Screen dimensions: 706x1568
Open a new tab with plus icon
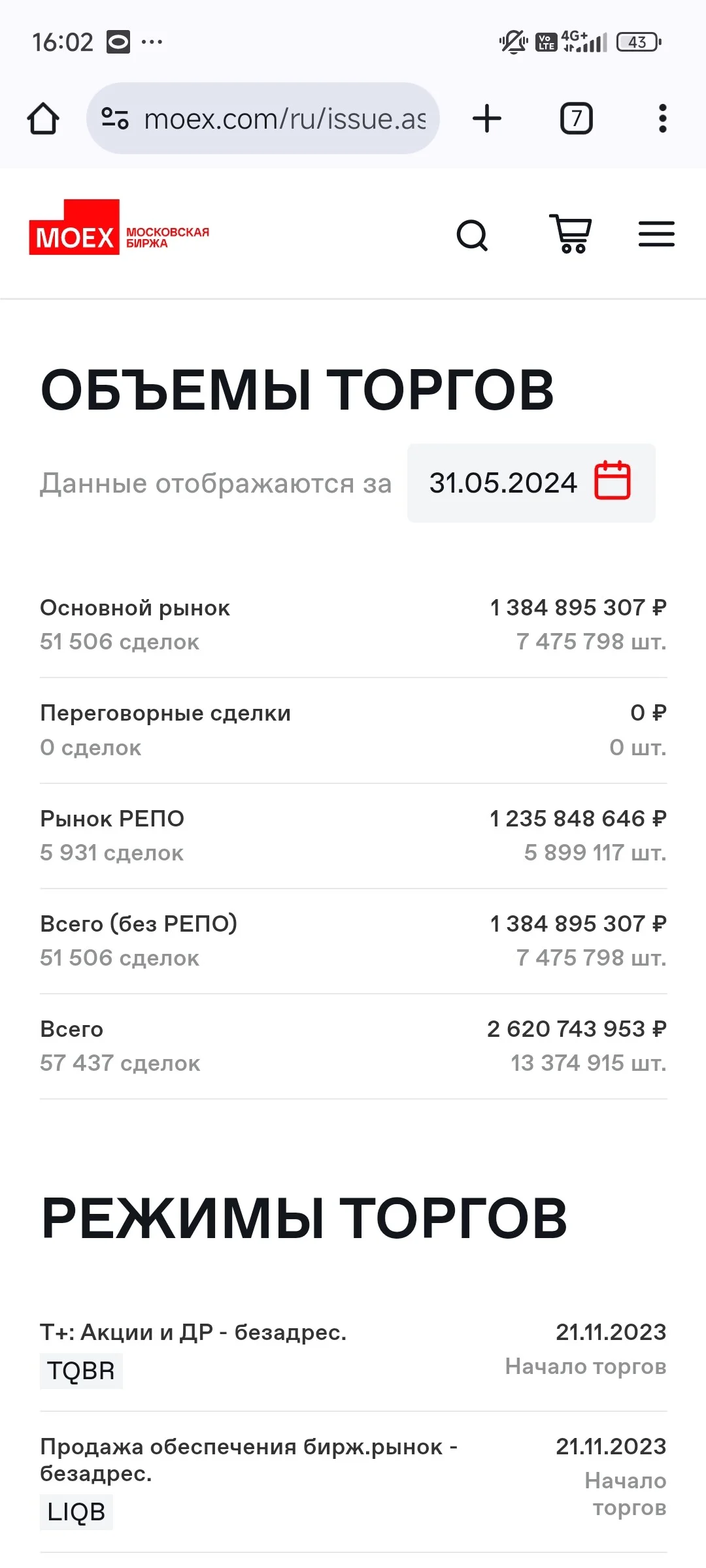pyautogui.click(x=487, y=118)
